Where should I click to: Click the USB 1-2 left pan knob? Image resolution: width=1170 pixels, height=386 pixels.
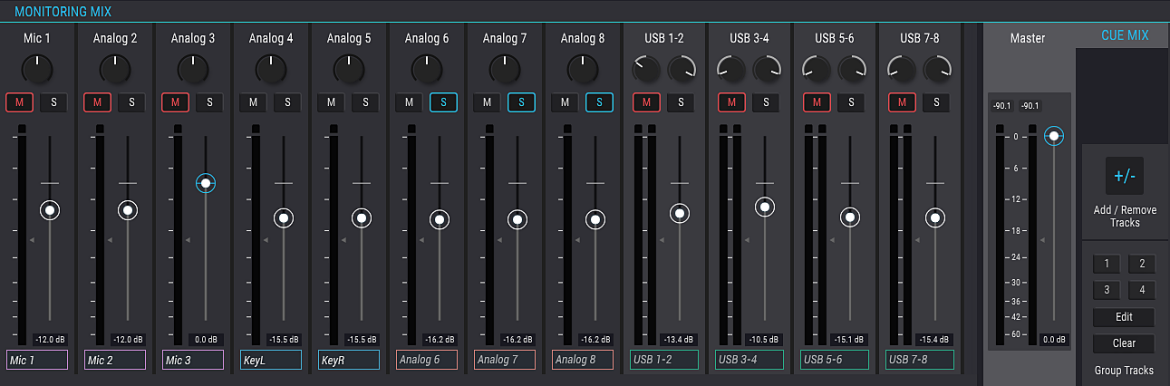point(646,69)
